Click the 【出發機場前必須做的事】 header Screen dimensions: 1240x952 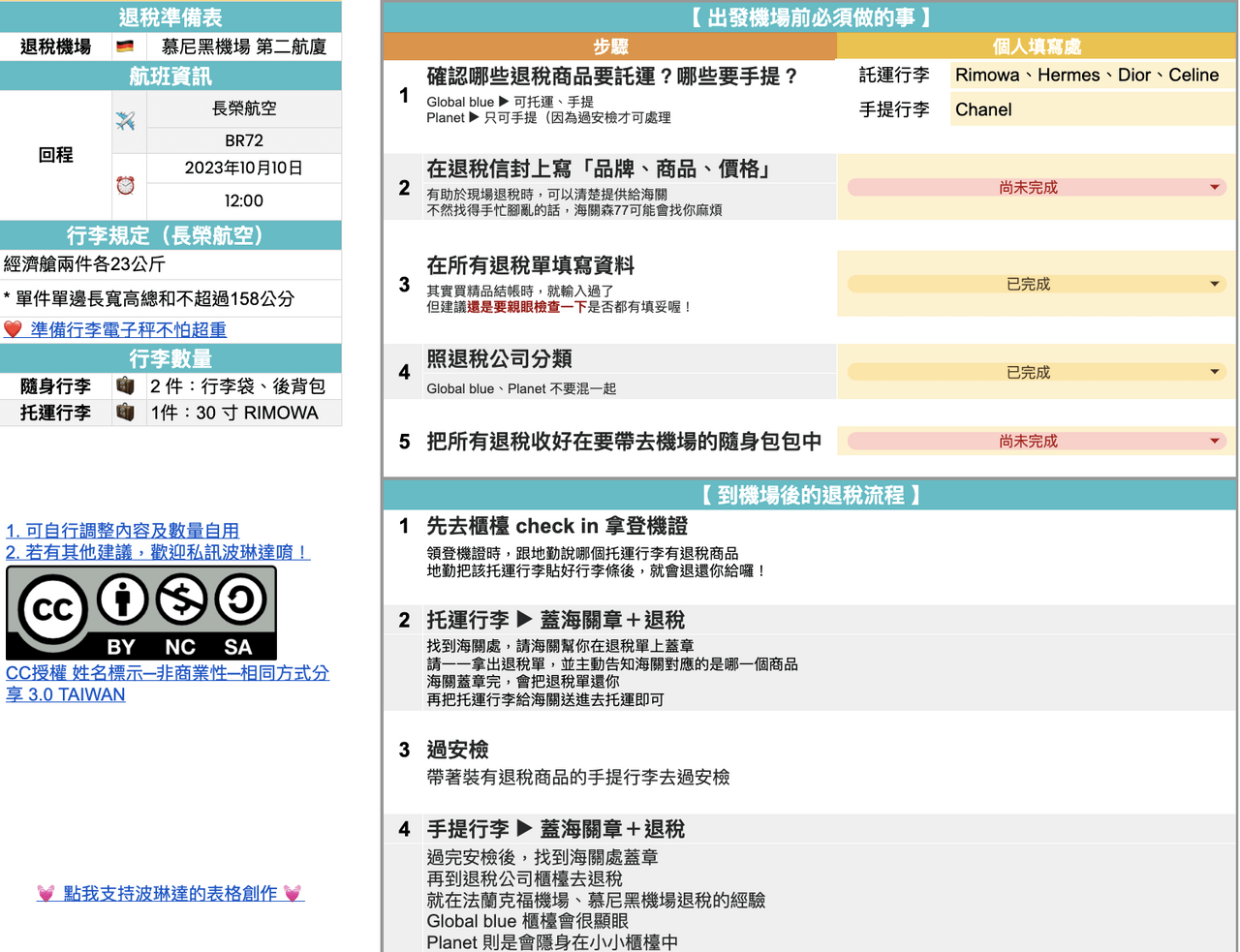click(810, 17)
